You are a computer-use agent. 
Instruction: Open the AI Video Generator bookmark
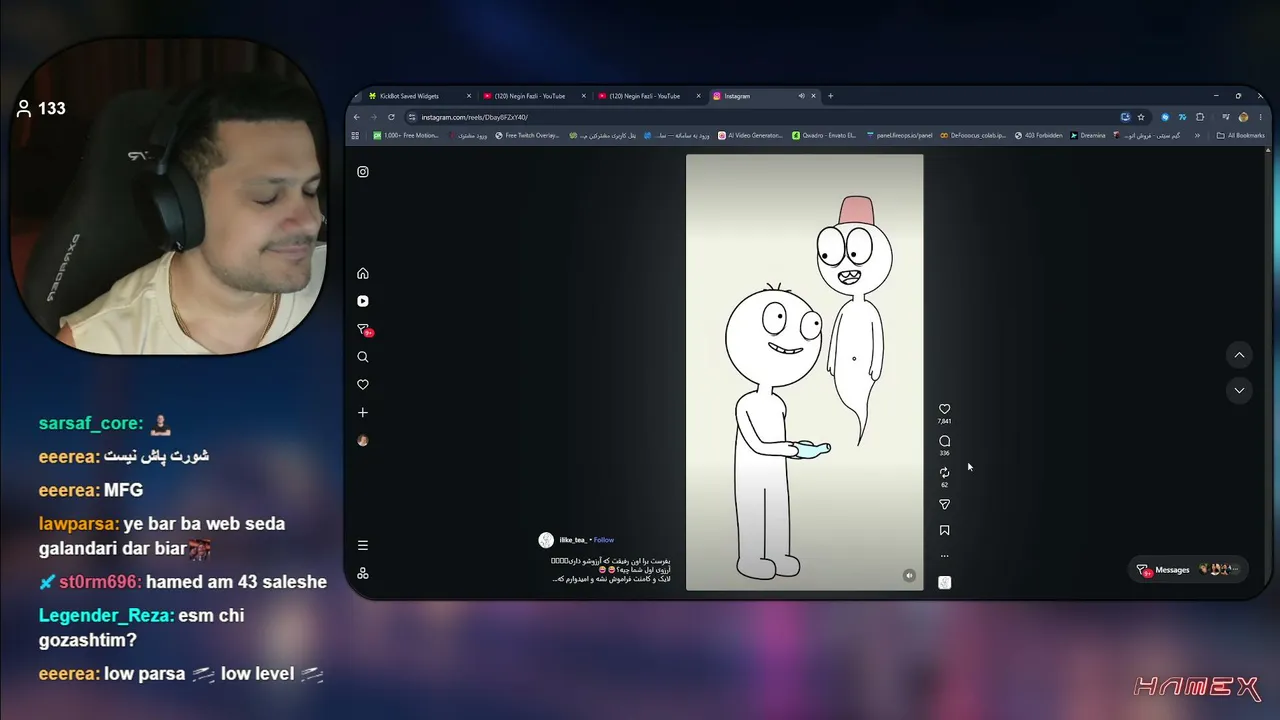750,136
